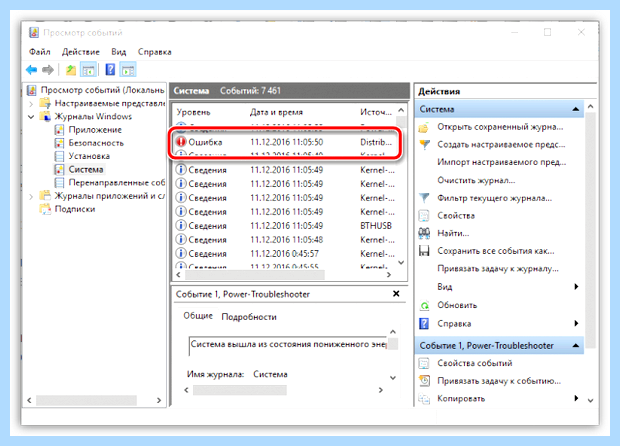Click the Открыть сохраненный журнал folder icon
This screenshot has width=620, height=446.
coord(424,127)
